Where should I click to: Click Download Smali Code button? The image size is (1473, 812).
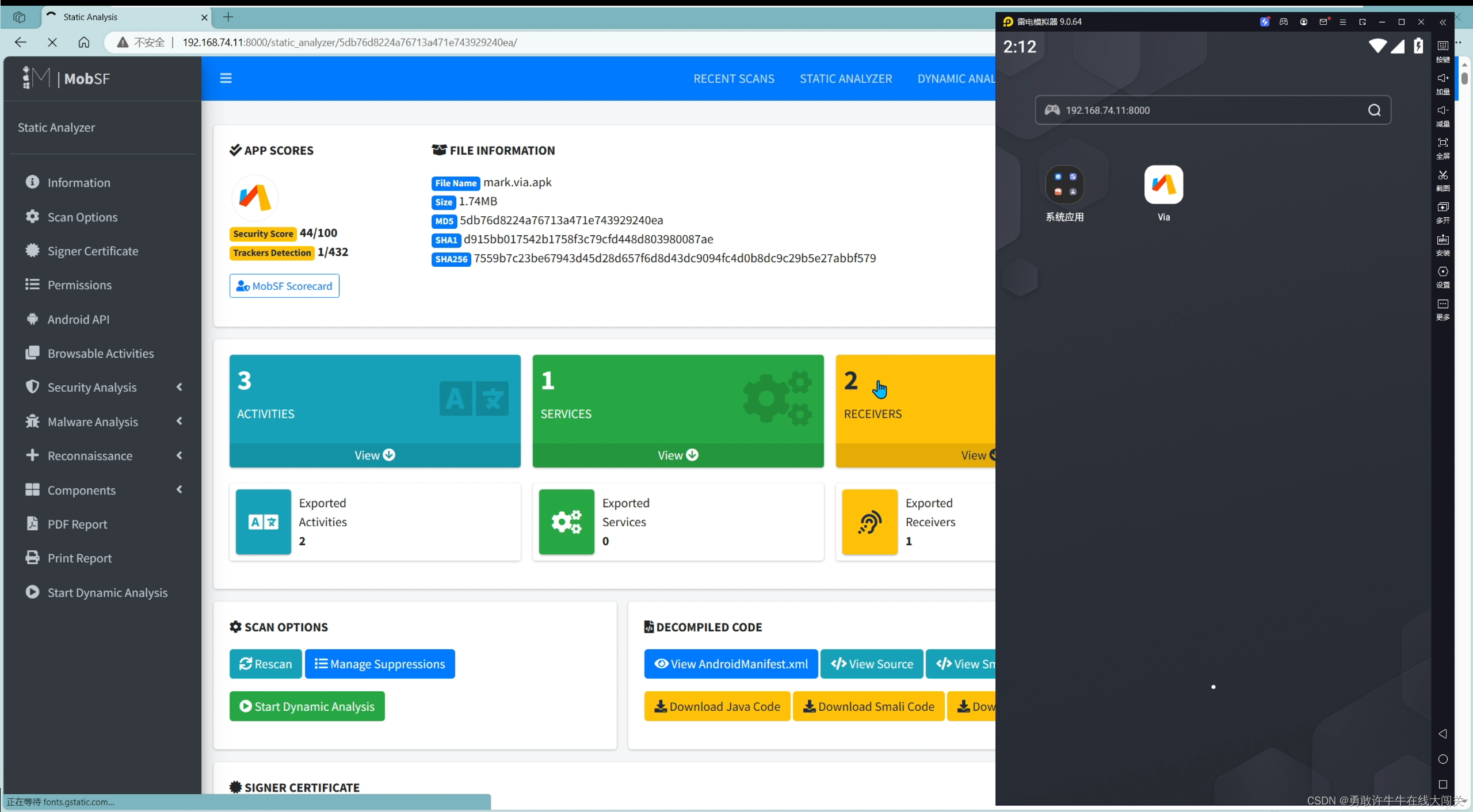(x=869, y=706)
